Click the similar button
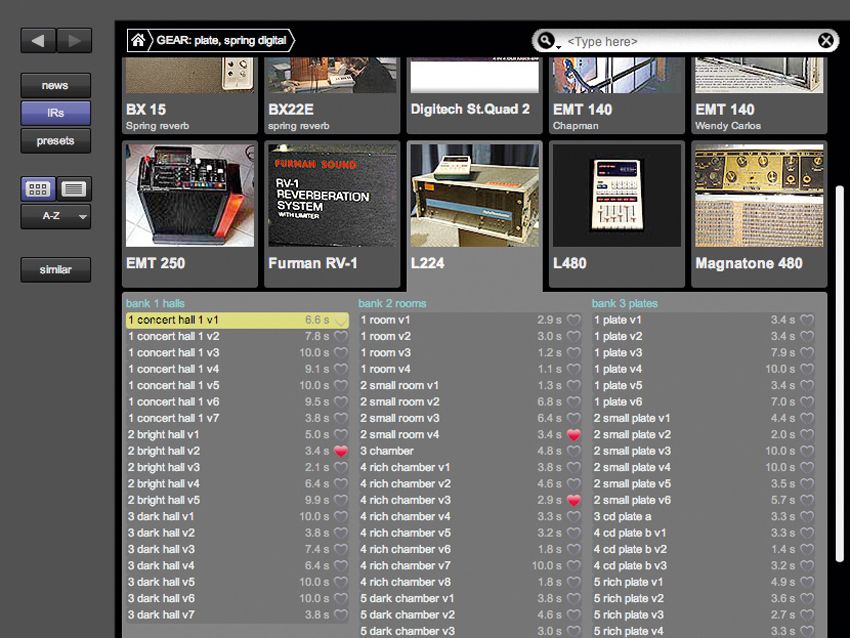 [56, 269]
